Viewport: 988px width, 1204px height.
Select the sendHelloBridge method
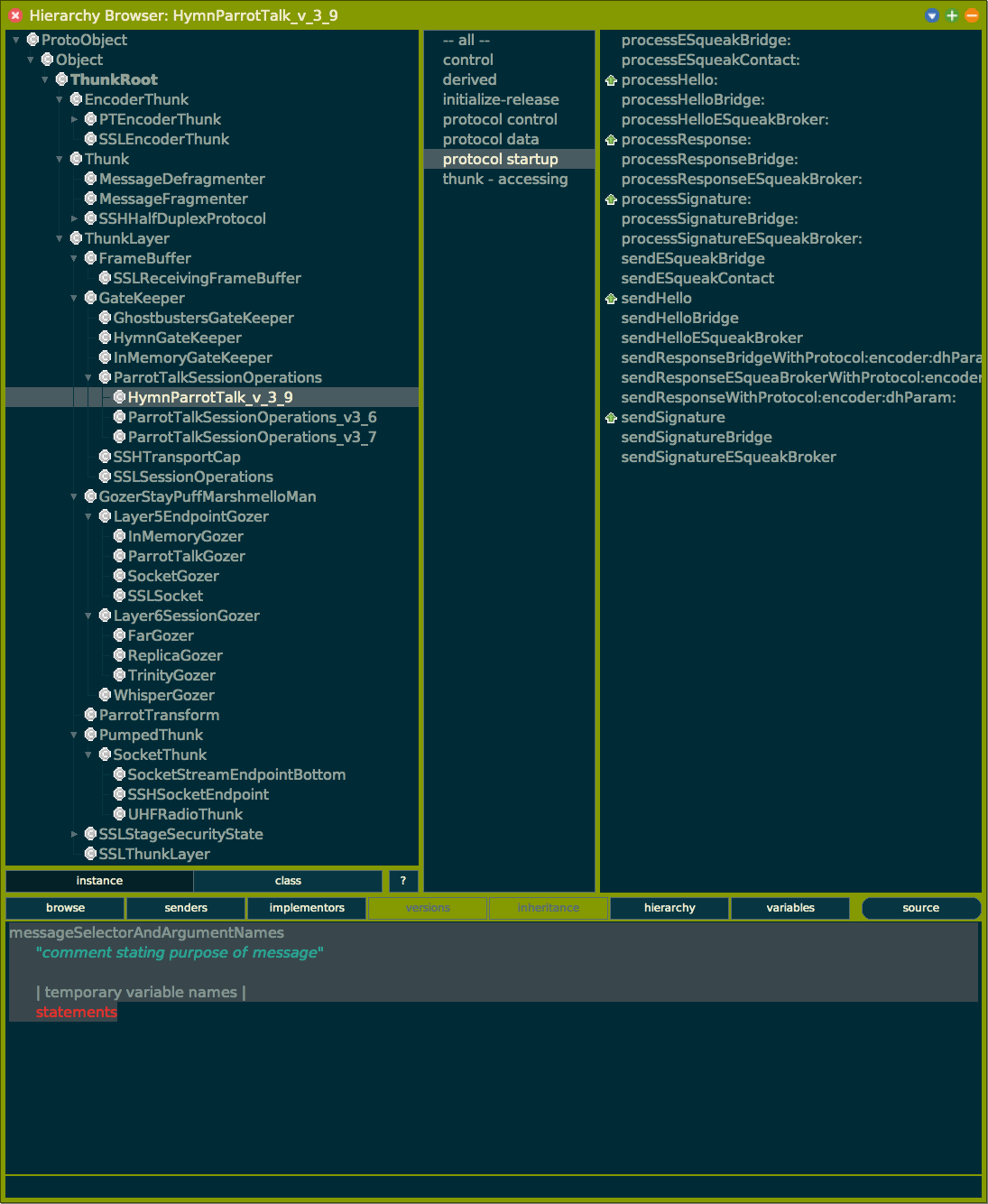point(679,318)
